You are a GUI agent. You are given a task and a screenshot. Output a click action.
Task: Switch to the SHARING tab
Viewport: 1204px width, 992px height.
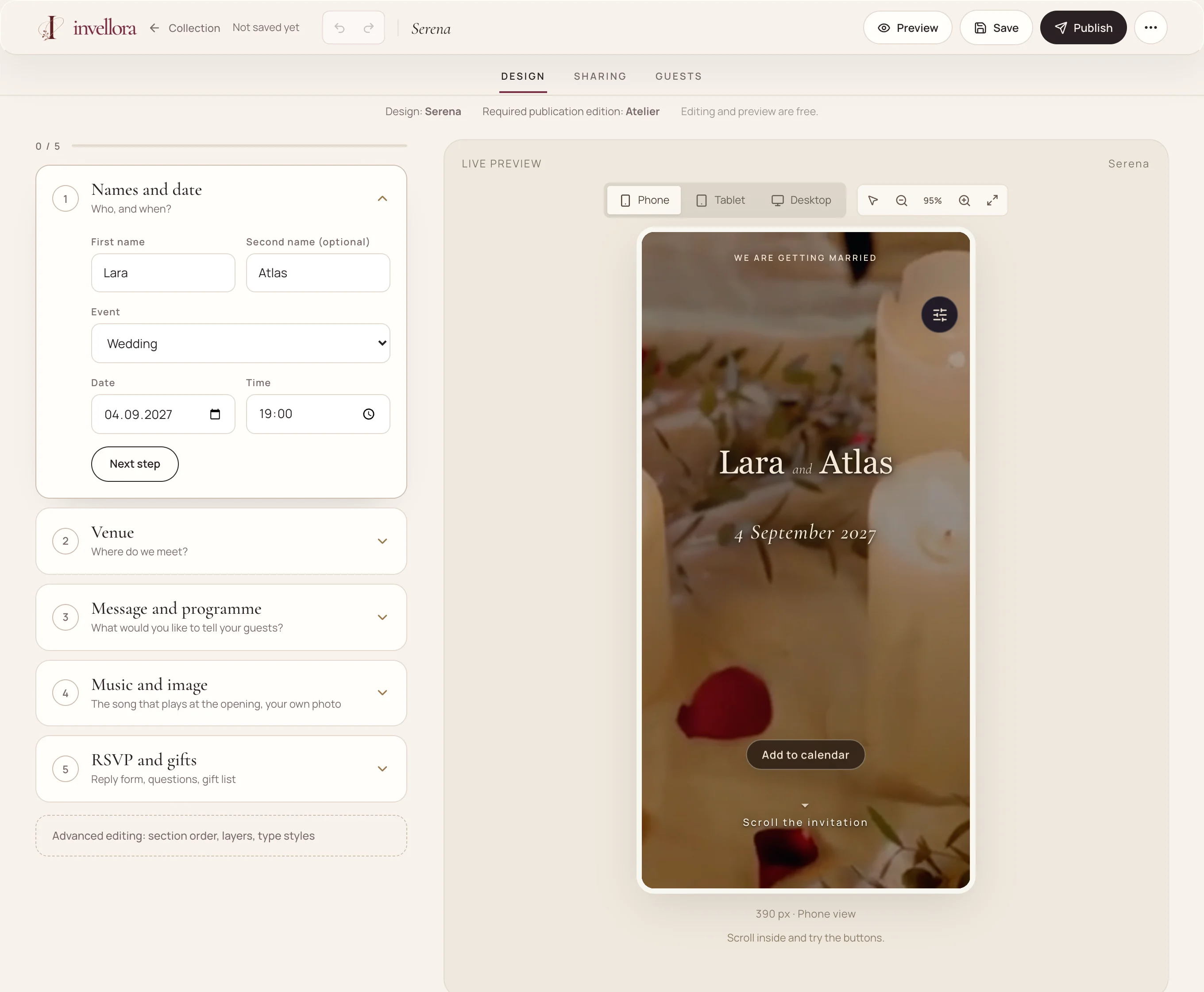click(600, 76)
